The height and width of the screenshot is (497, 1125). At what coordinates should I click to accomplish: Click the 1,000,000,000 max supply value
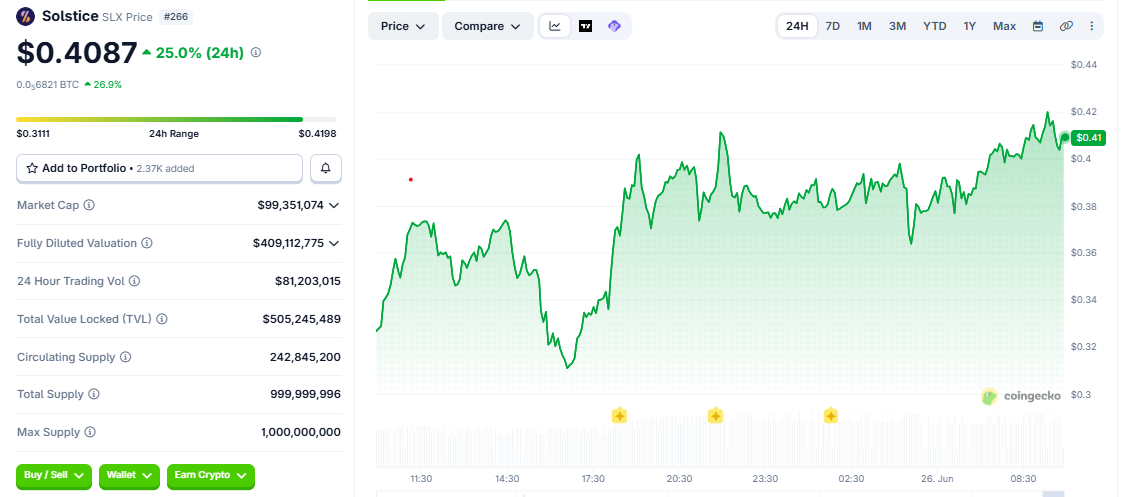coord(301,432)
